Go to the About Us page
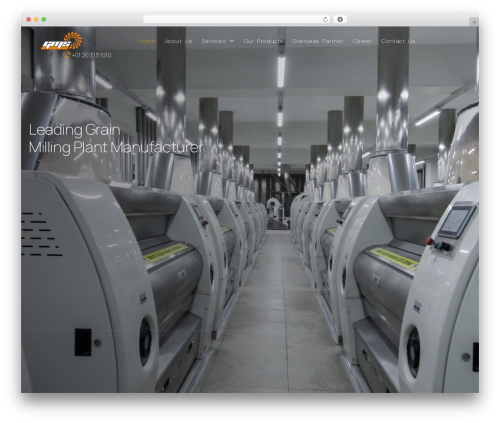The image size is (500, 423). point(178,41)
